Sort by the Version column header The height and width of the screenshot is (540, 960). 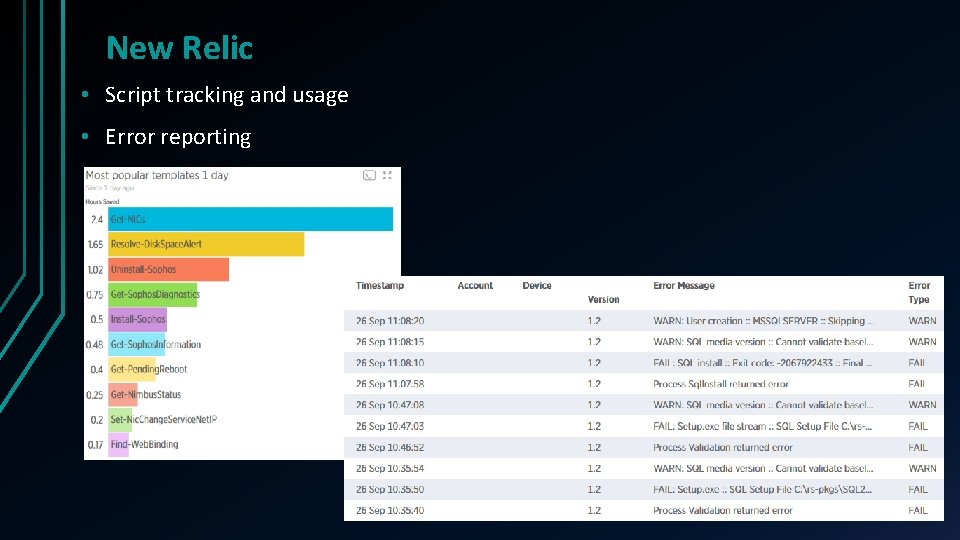604,299
